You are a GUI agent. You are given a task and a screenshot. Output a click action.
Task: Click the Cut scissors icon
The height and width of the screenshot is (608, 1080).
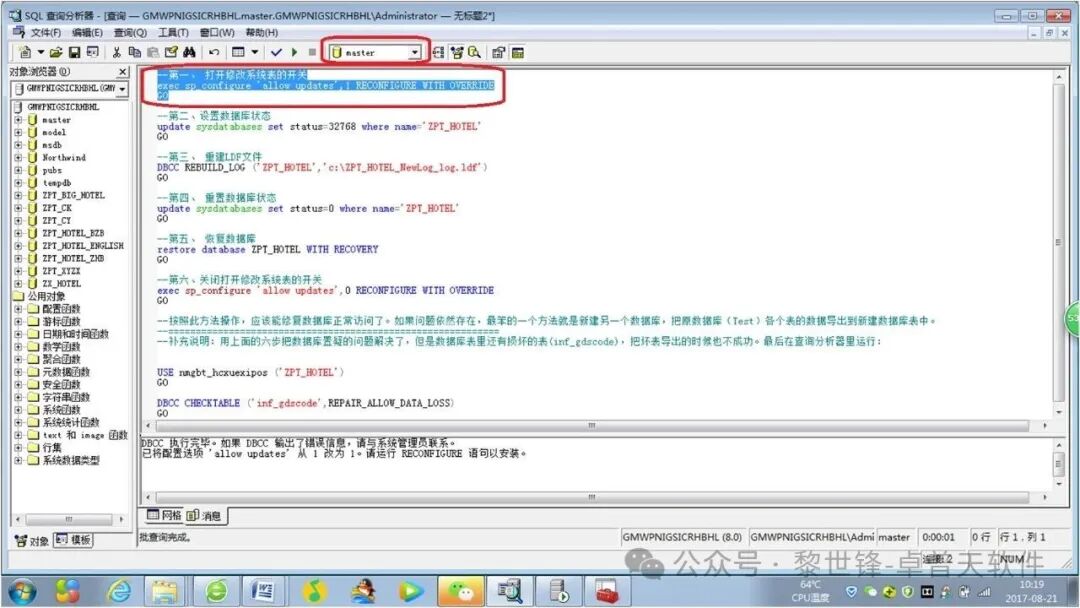click(x=117, y=52)
